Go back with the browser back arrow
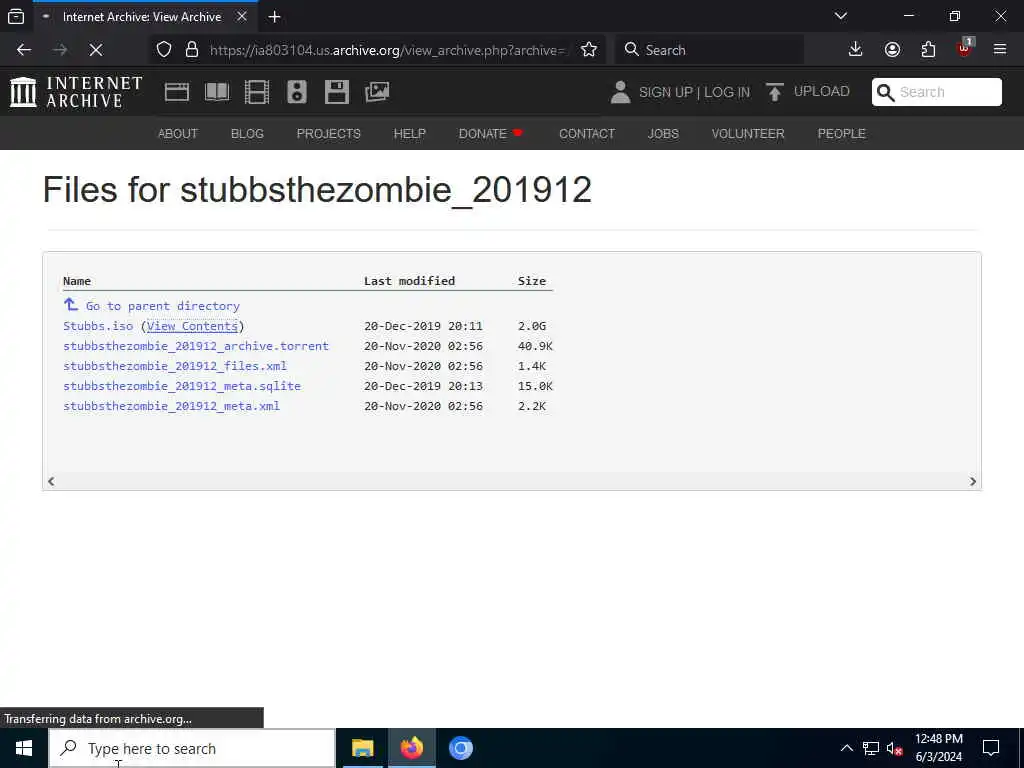Viewport: 1024px width, 768px height. (24, 50)
